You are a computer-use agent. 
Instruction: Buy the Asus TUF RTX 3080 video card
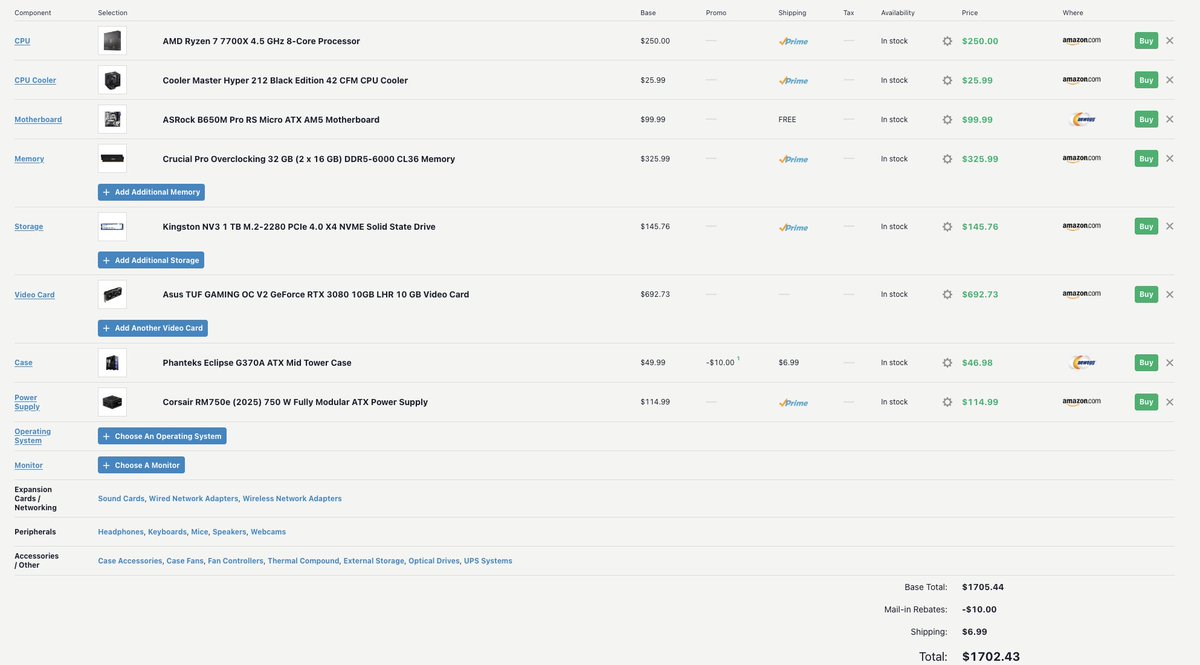click(1146, 294)
